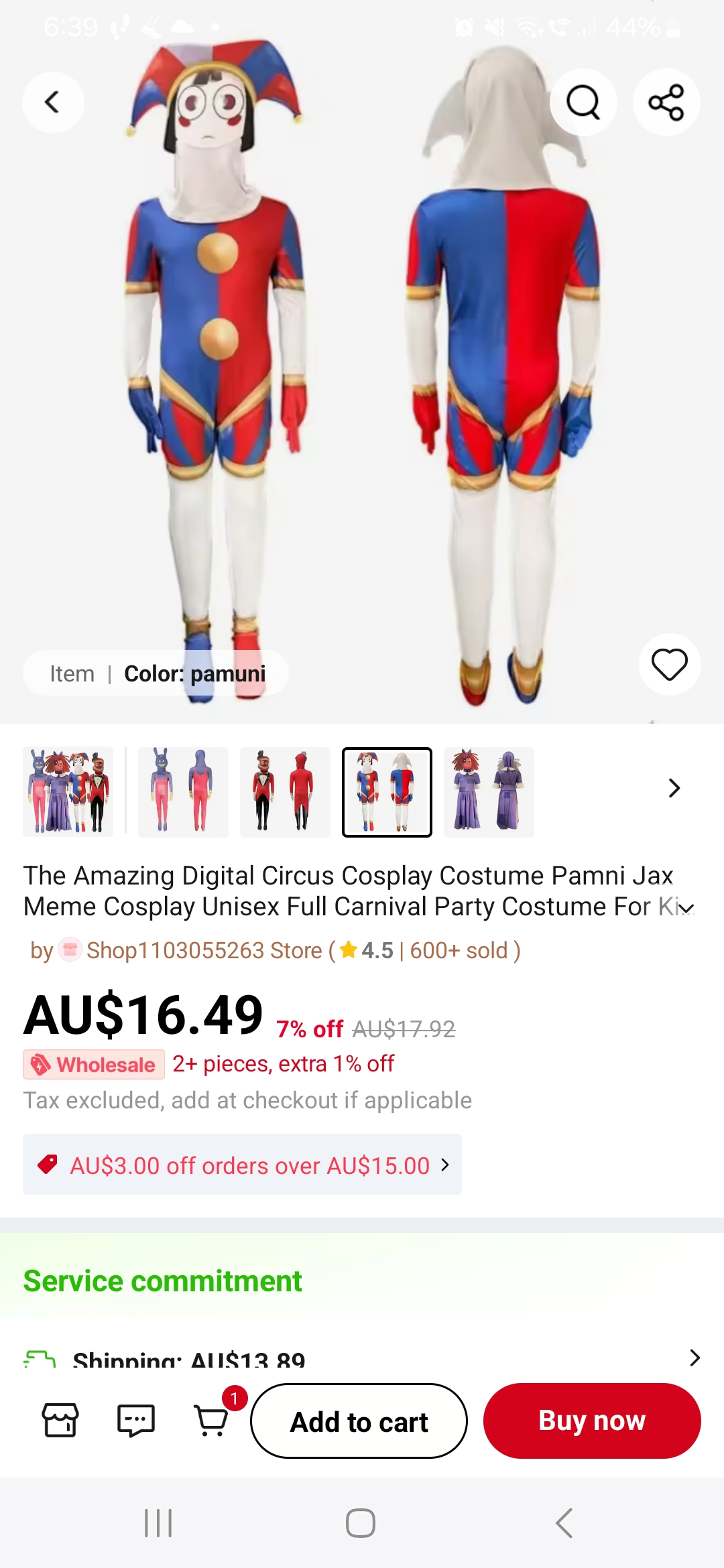The height and width of the screenshot is (1568, 724).
Task: Tap the back arrow icon
Action: pyautogui.click(x=53, y=103)
